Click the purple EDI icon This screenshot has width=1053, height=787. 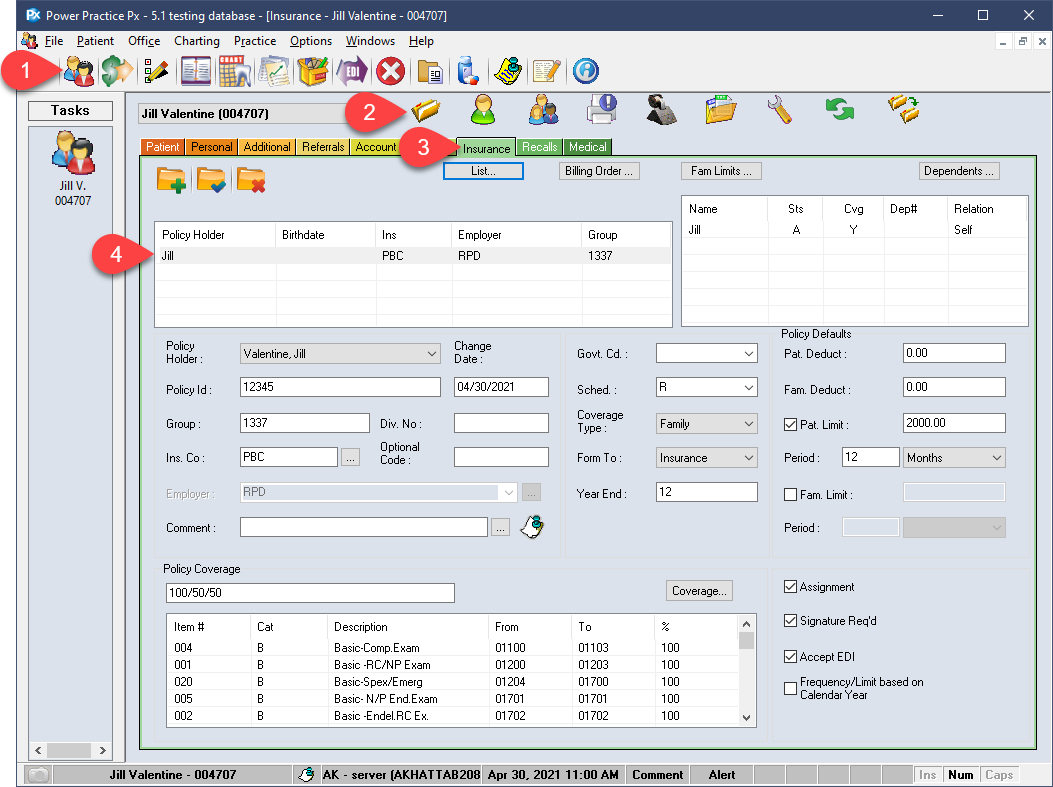click(351, 71)
